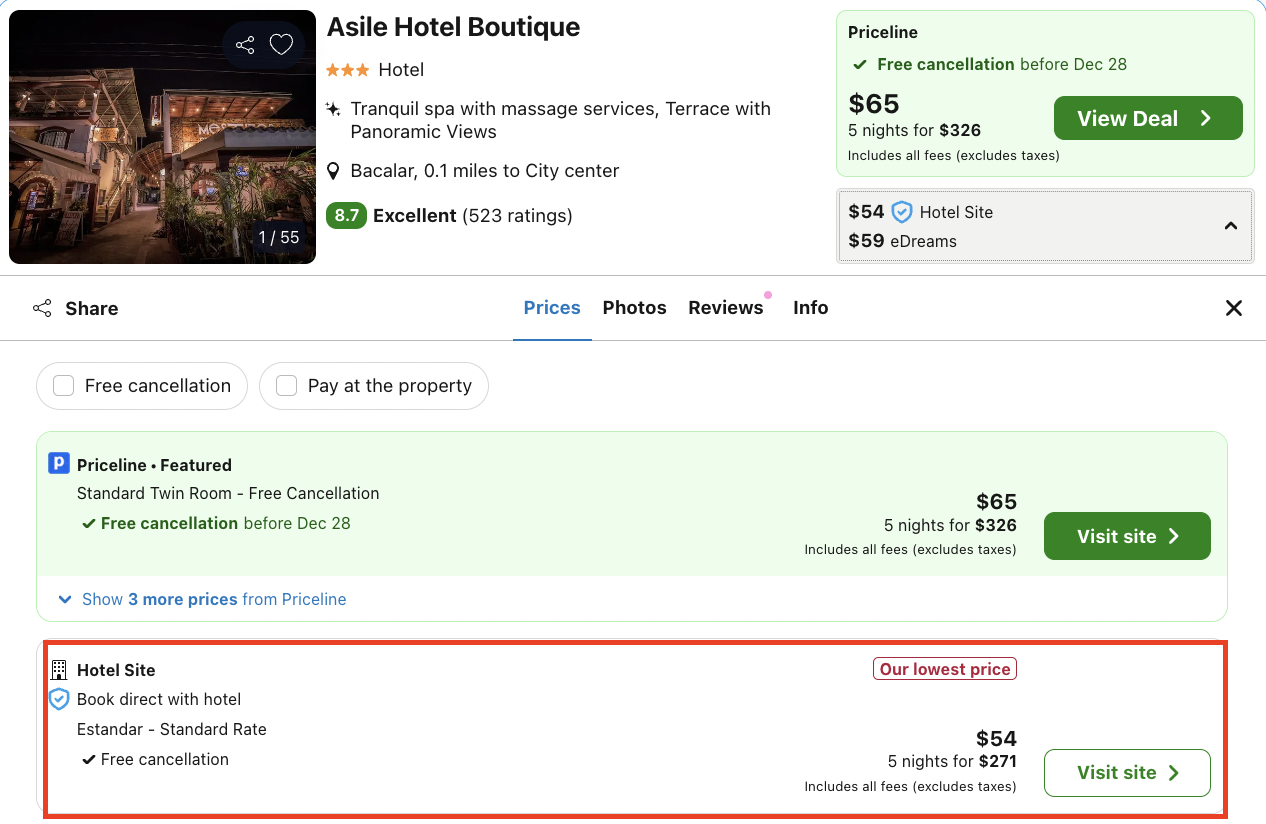1266x824 pixels.
Task: Save hotel by clicking the heart icon
Action: [280, 44]
